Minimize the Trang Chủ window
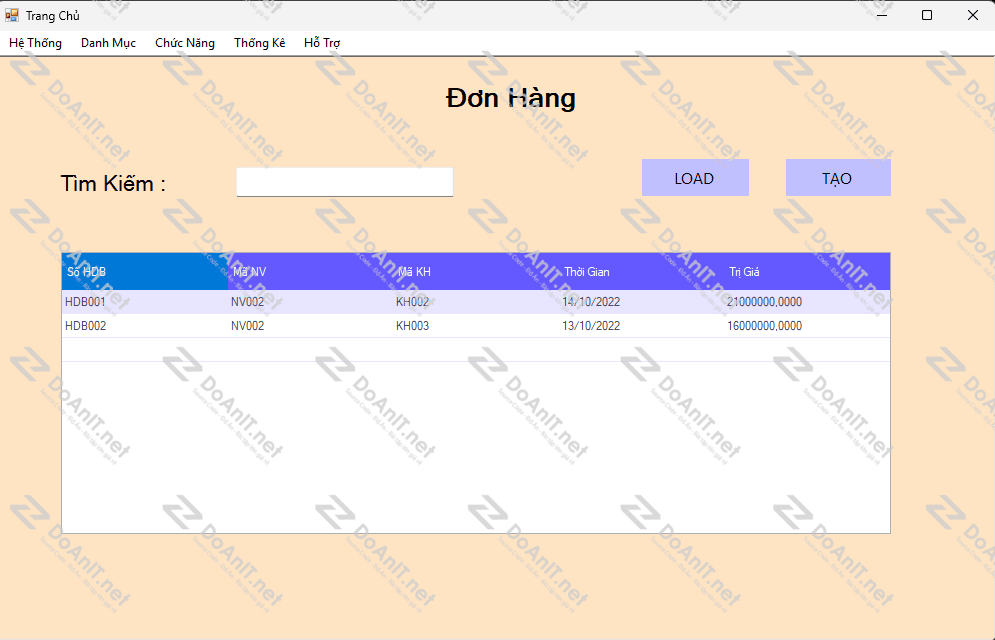The height and width of the screenshot is (640, 995). pos(881,15)
